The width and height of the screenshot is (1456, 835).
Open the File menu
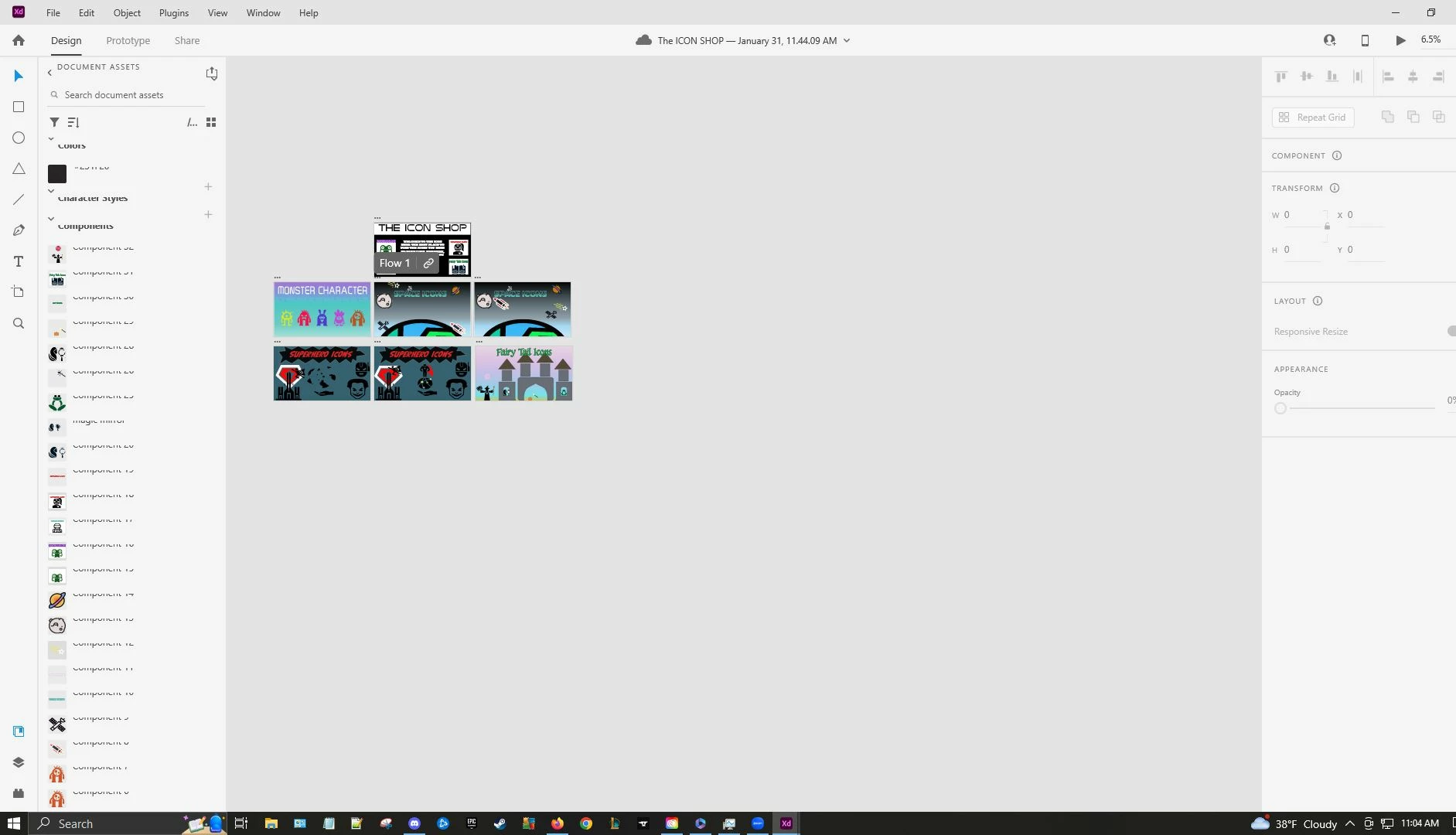53,12
